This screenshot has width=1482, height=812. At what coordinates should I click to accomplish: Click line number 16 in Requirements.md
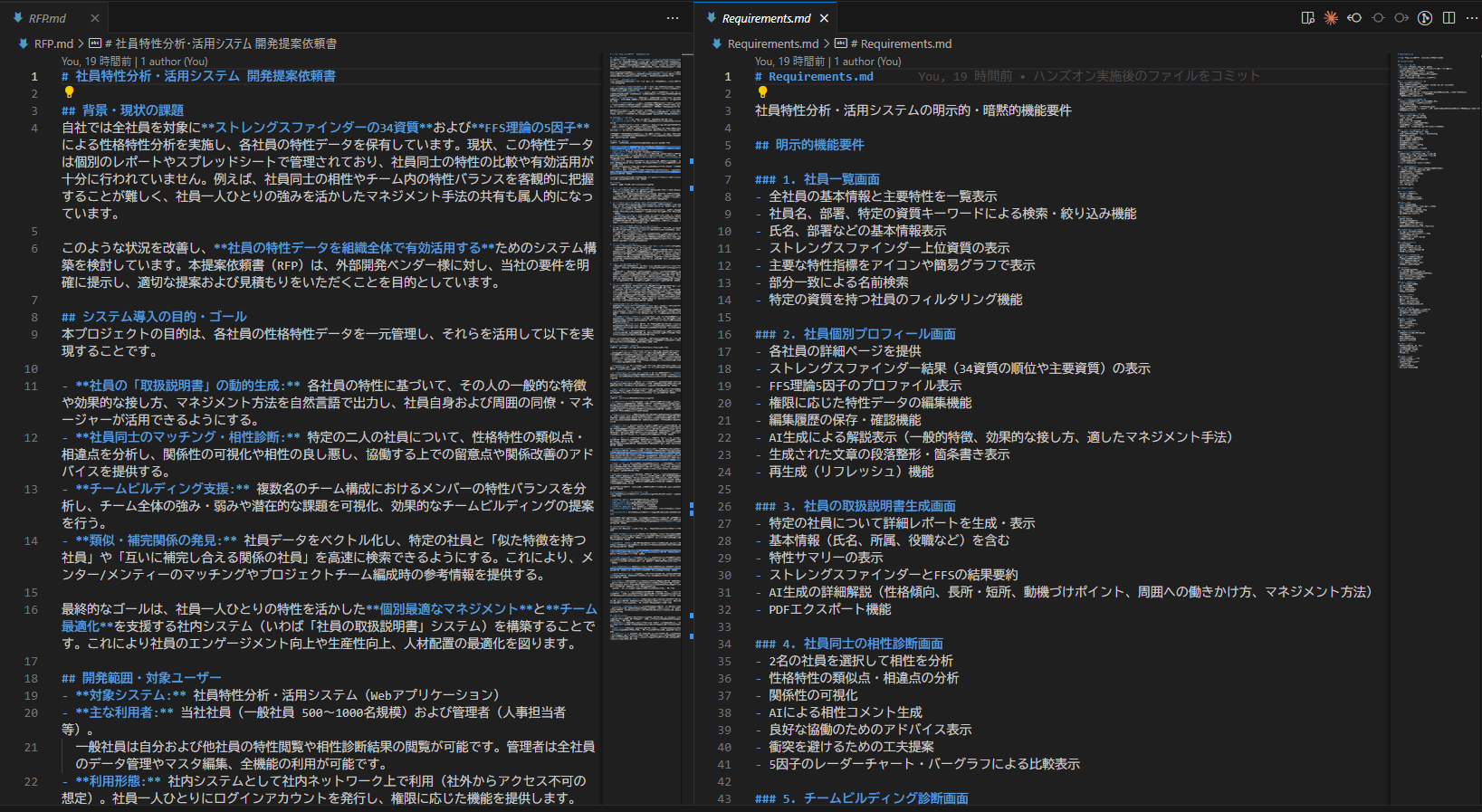tap(724, 334)
